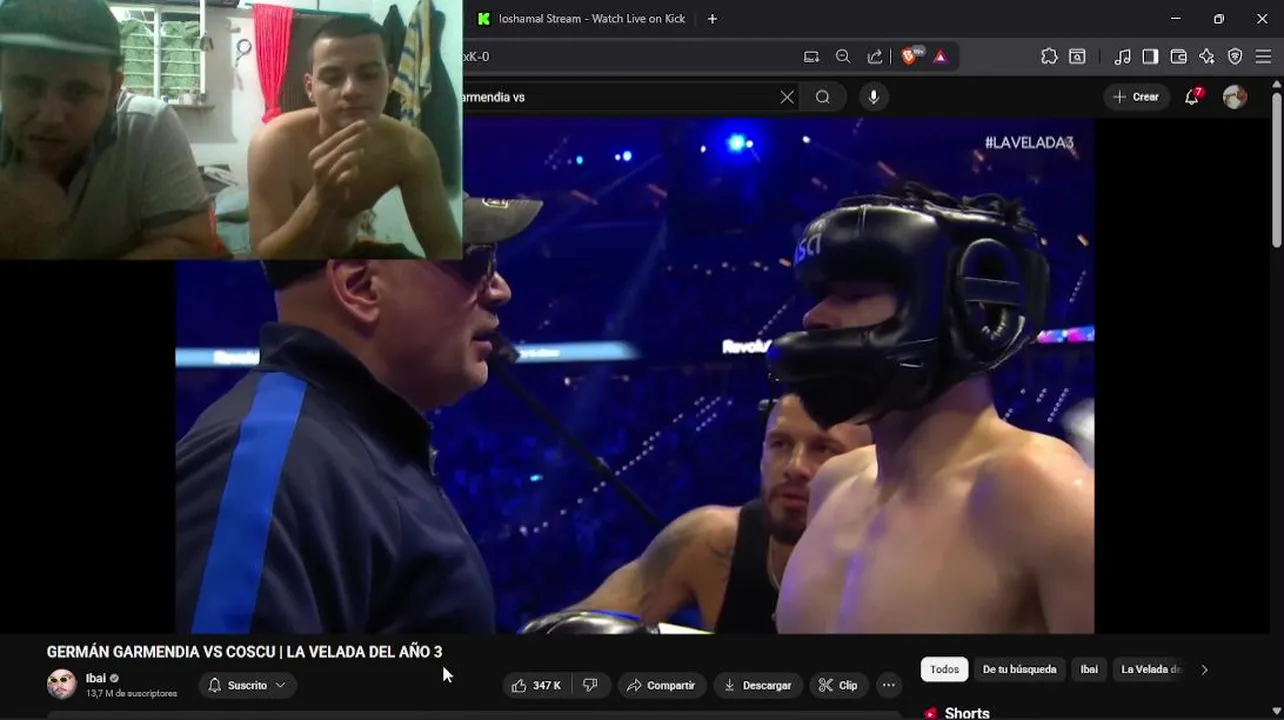This screenshot has width=1284, height=720.
Task: Share this page via address bar icon
Action: [x=875, y=57]
